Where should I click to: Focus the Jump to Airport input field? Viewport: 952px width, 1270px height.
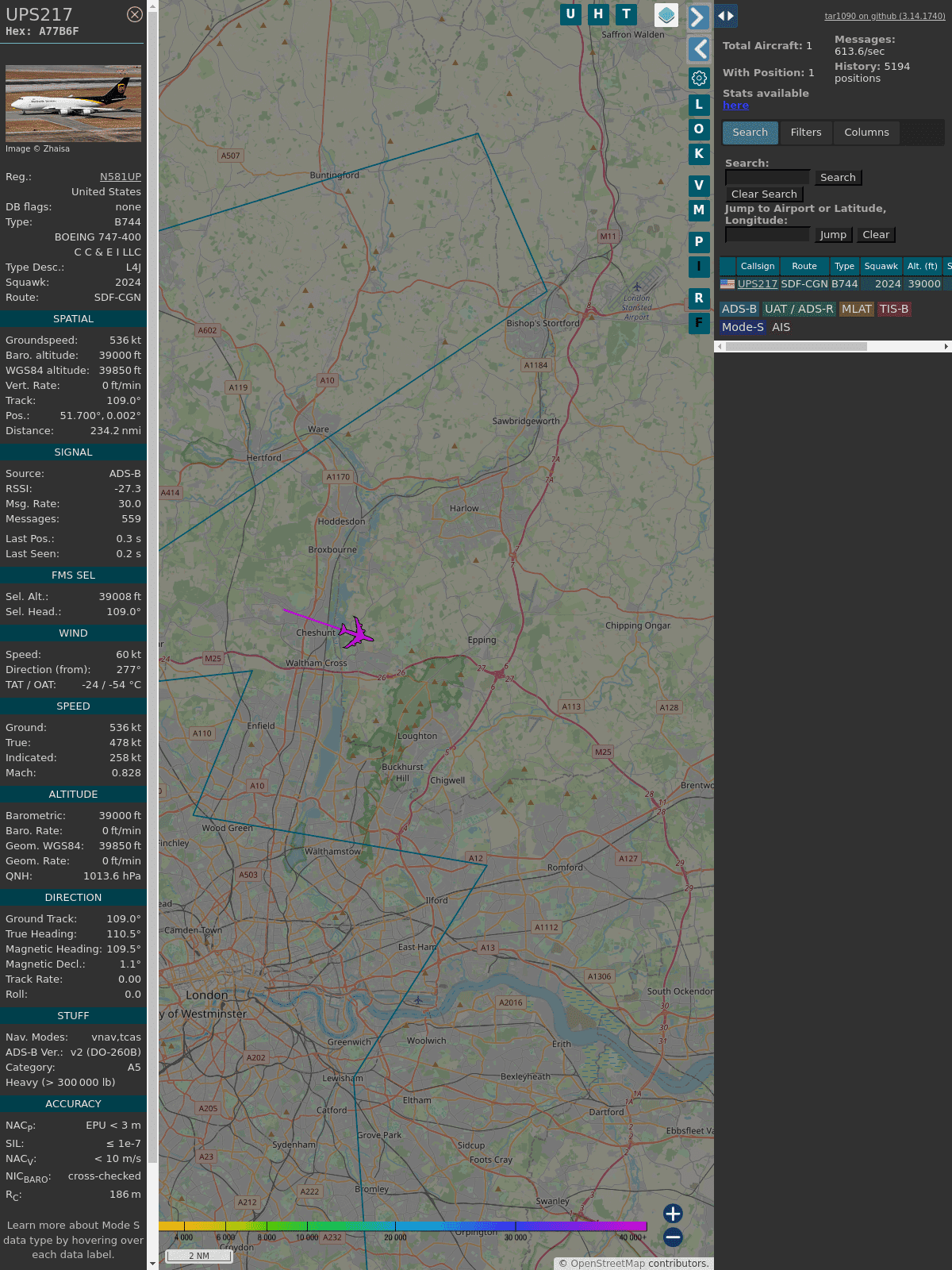[768, 235]
